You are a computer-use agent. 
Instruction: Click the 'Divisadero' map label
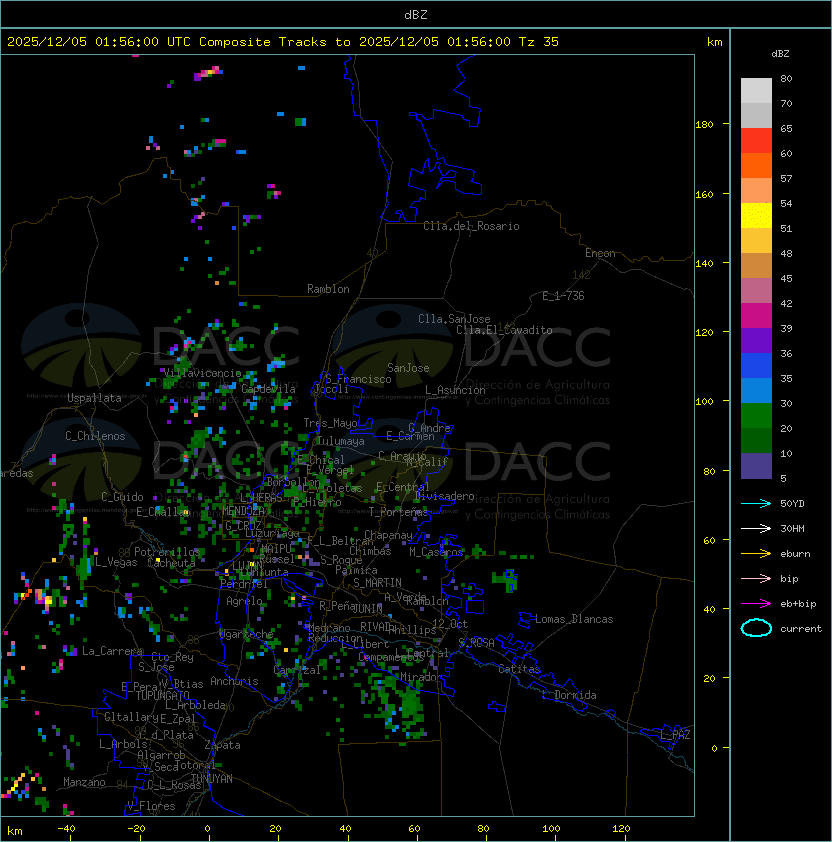(444, 496)
